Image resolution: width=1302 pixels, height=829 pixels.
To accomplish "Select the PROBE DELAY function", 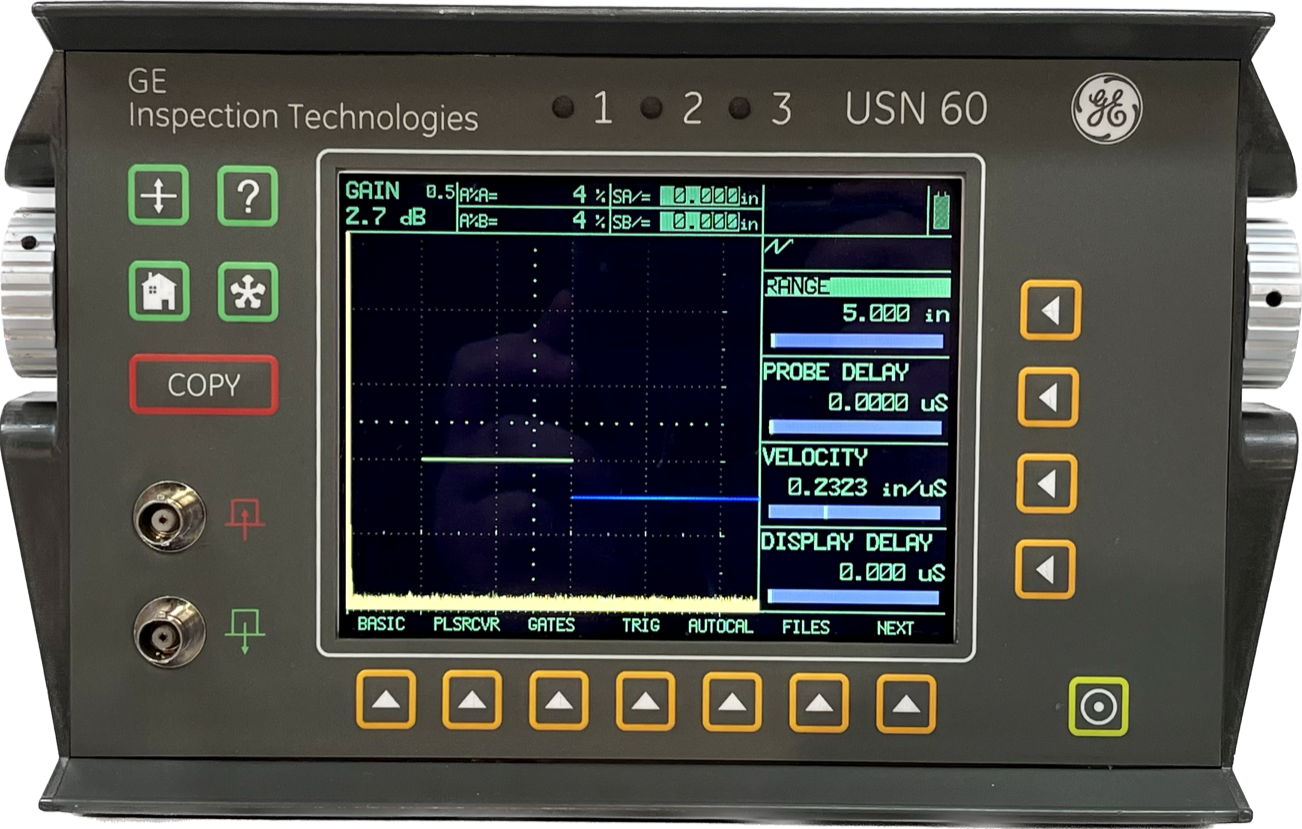I will 836,372.
